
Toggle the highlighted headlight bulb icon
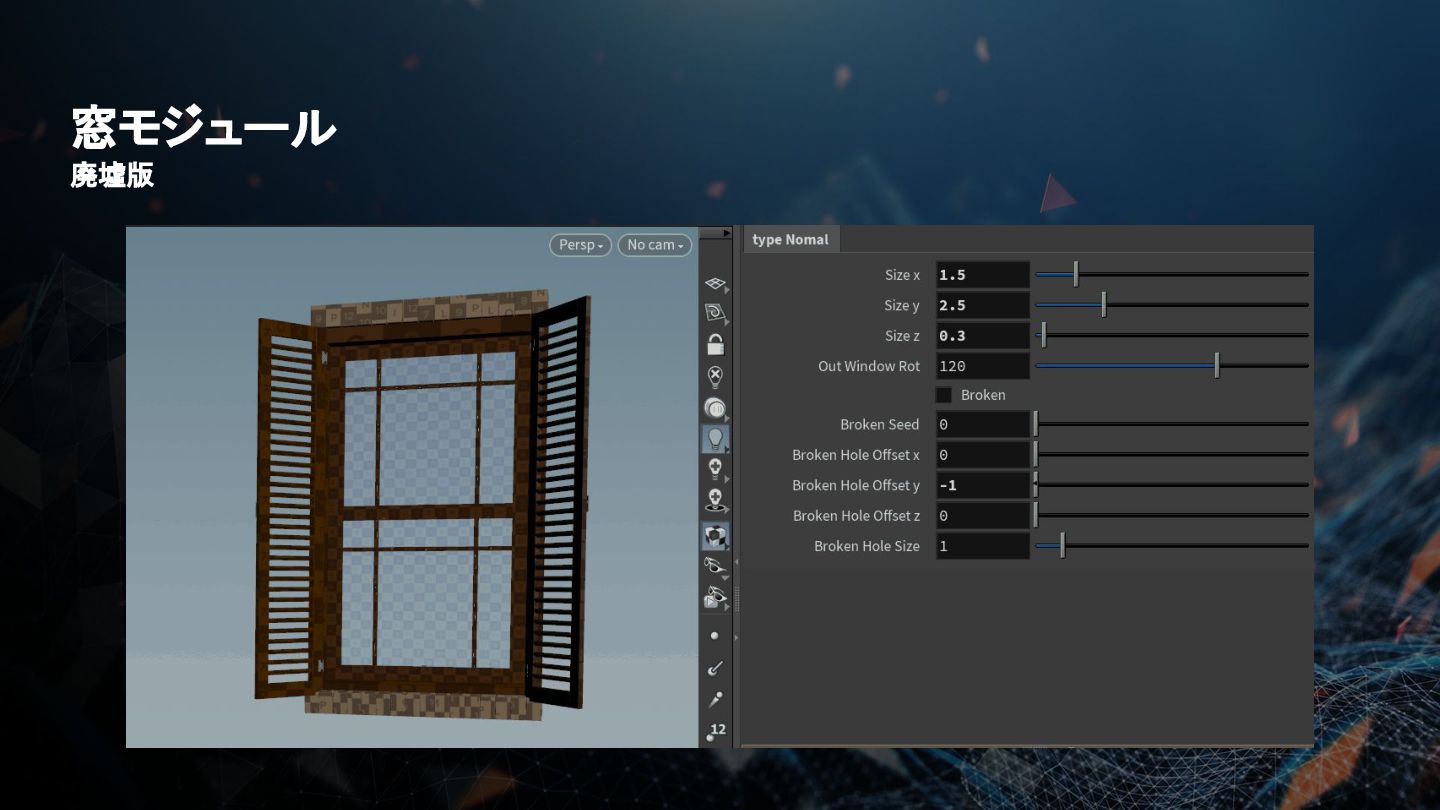714,439
